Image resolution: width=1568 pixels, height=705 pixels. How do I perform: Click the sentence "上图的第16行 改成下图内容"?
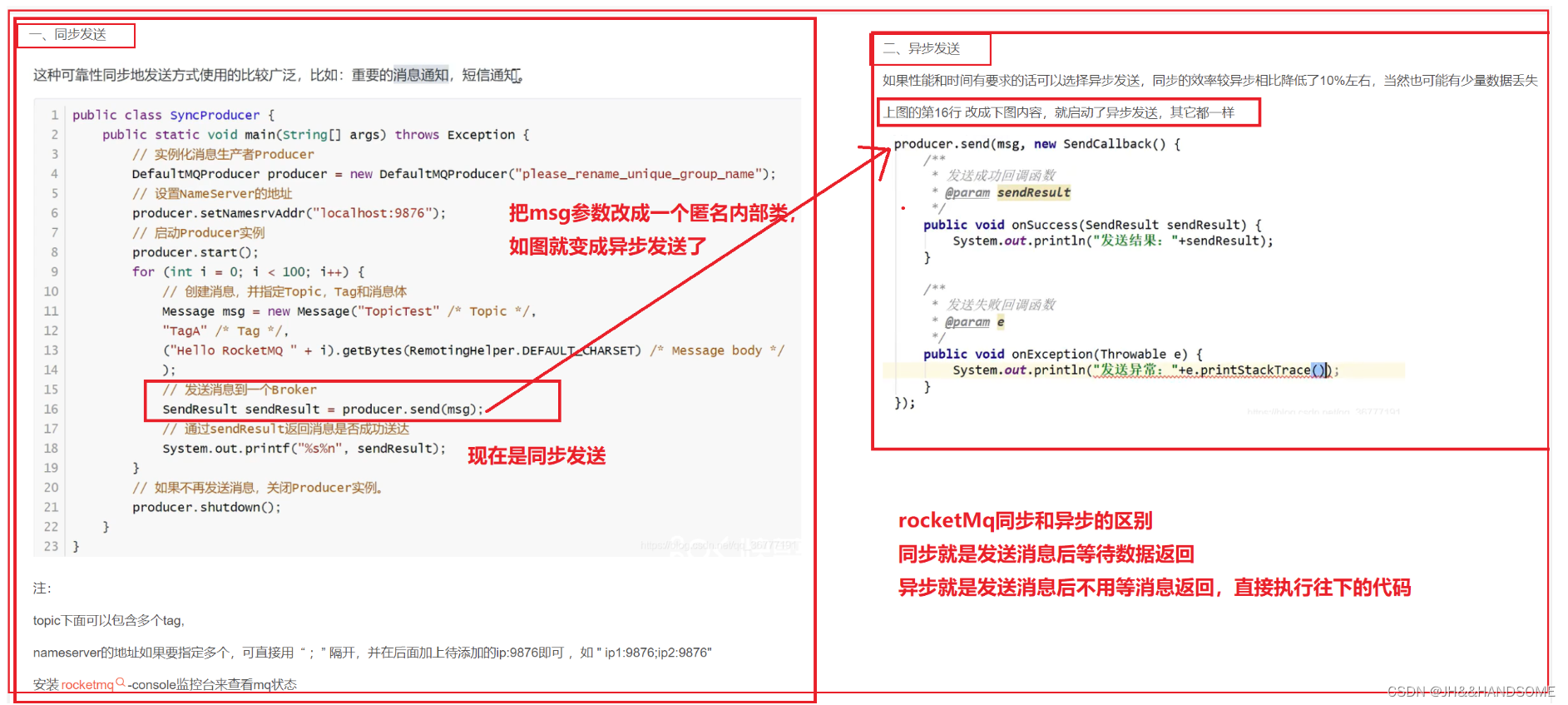1059,112
